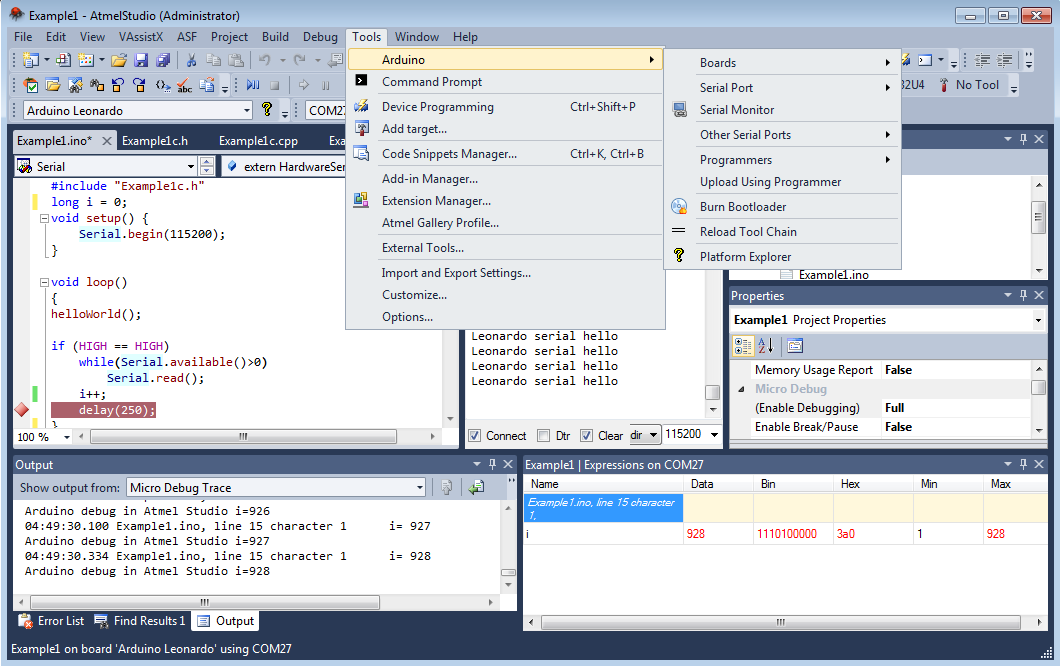Click the Stop Debugging square icon
Screen dimensions: 1060x666
click(x=274, y=85)
